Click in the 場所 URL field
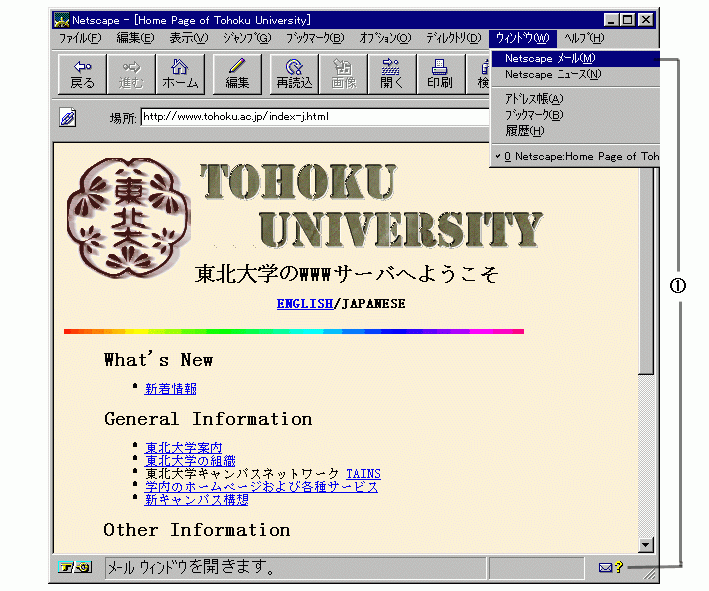The height and width of the screenshot is (591, 709). coord(315,117)
